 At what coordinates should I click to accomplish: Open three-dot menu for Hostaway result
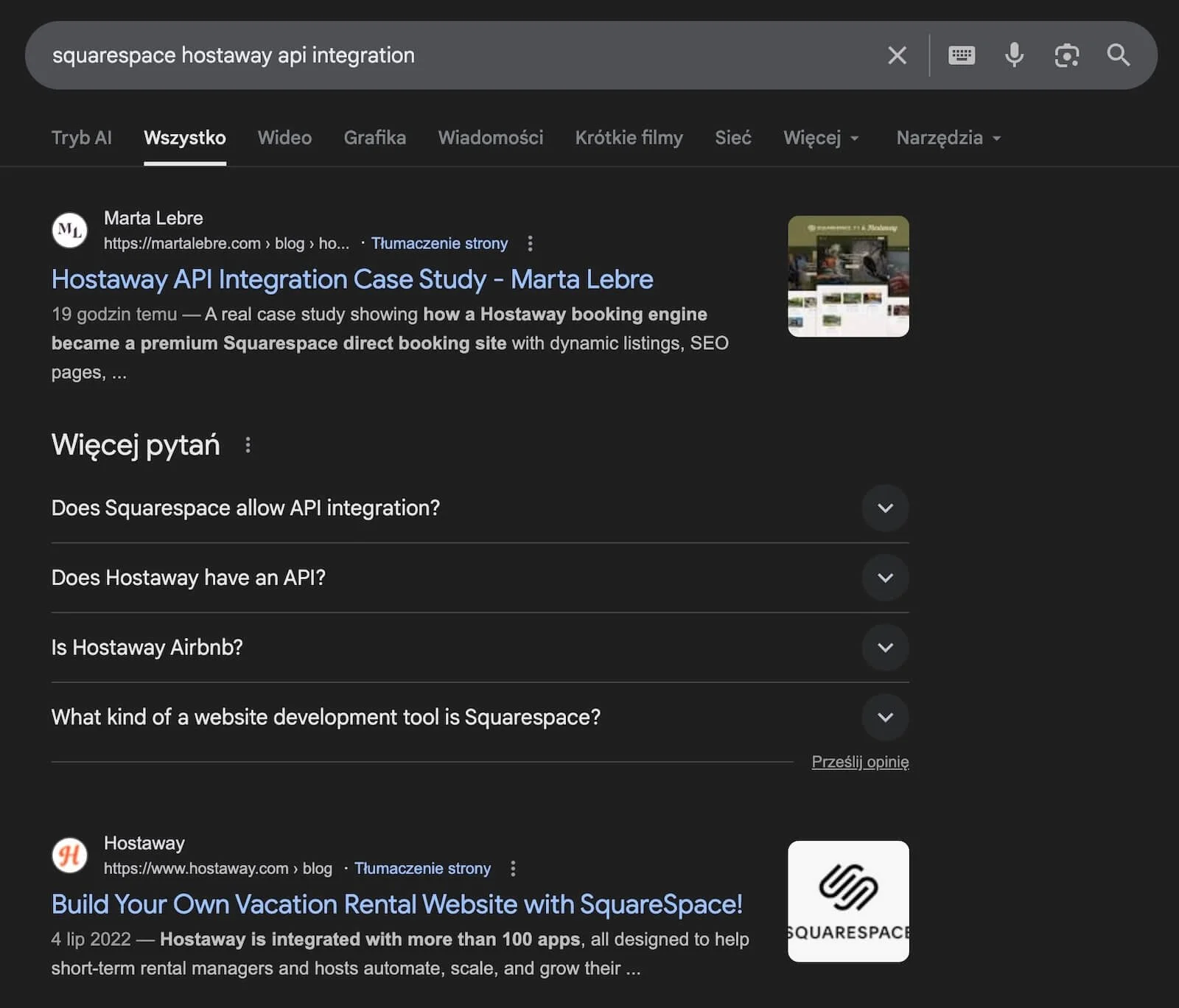pyautogui.click(x=513, y=868)
